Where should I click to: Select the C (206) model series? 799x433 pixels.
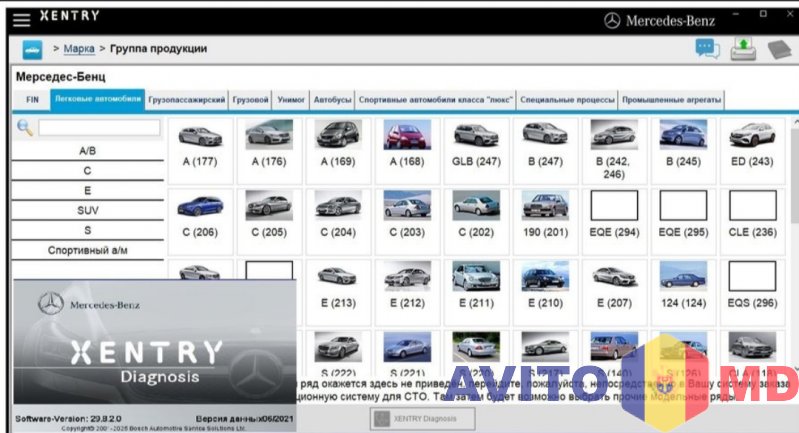tap(201, 214)
